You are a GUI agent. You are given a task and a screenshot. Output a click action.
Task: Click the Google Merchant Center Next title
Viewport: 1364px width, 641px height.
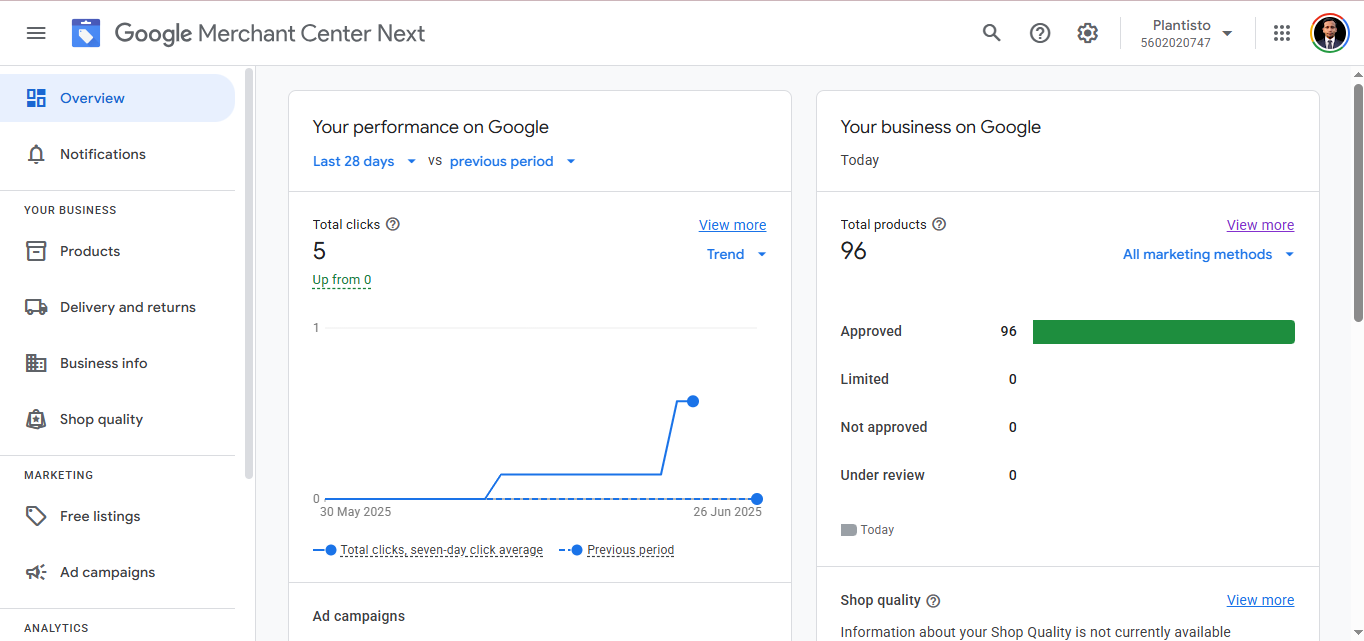(270, 33)
